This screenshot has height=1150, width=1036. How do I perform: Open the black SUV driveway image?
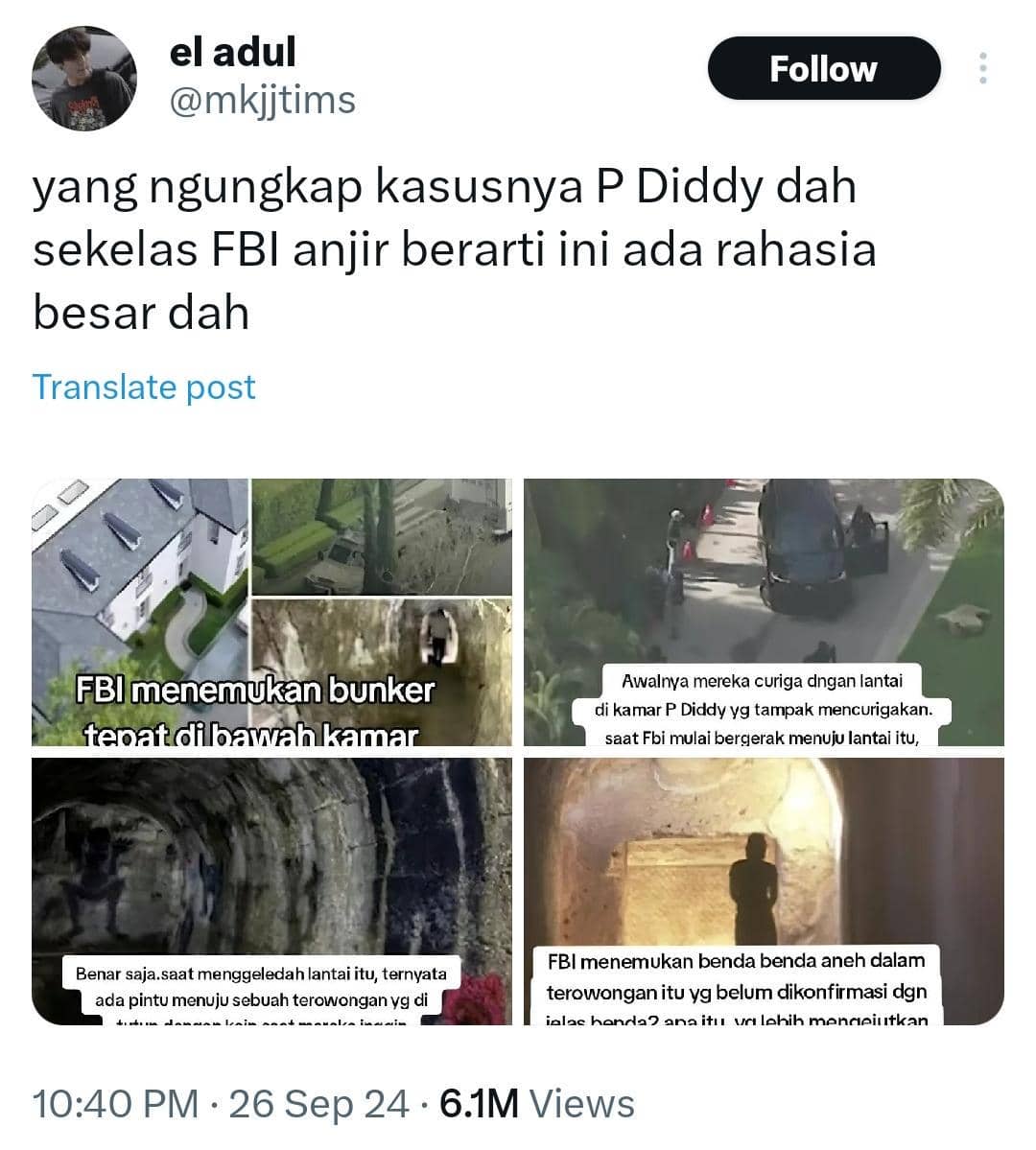764,612
